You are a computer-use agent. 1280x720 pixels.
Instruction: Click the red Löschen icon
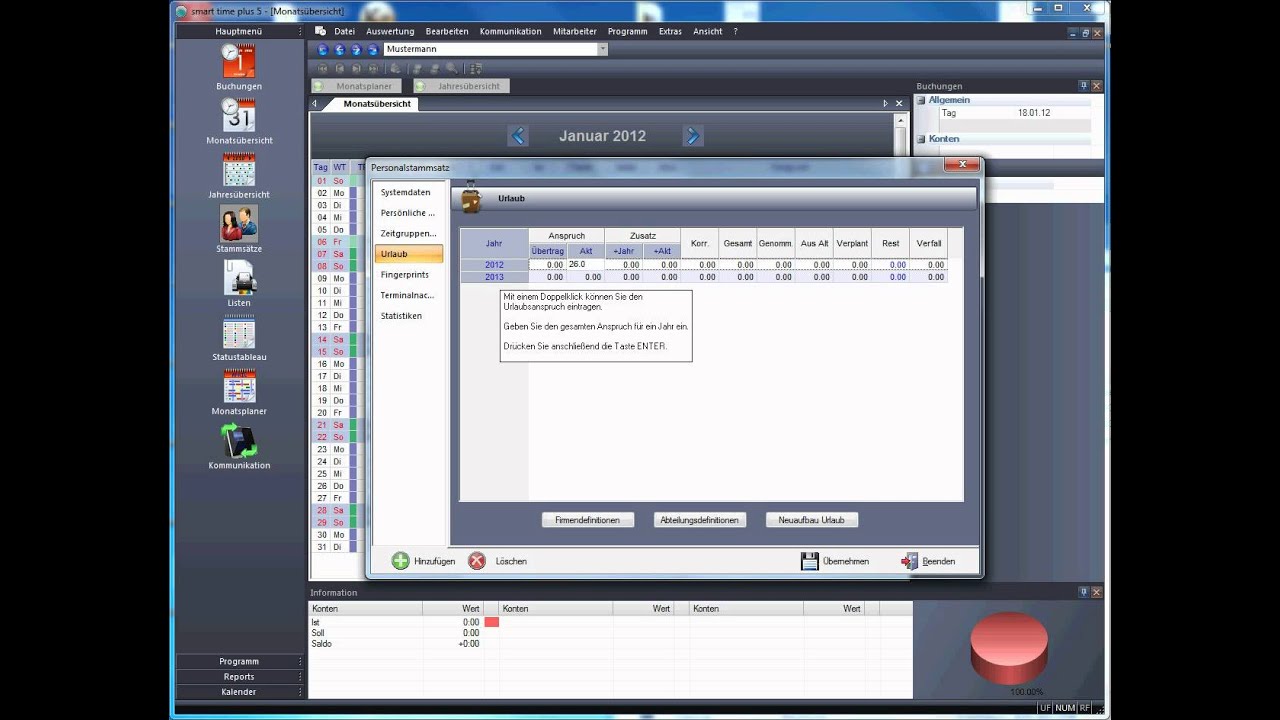coord(477,561)
